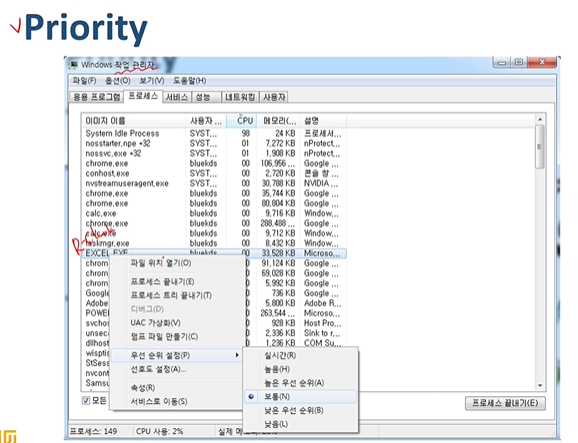Open the 도움말(H) menu
The width and height of the screenshot is (578, 443).
pyautogui.click(x=189, y=80)
